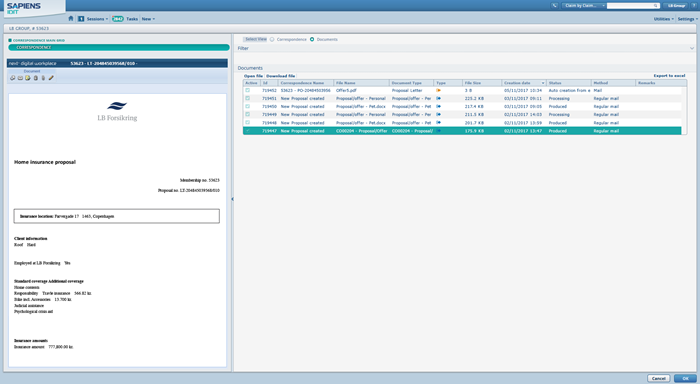Open the tasks count badge
700x384 pixels.
tap(118, 19)
